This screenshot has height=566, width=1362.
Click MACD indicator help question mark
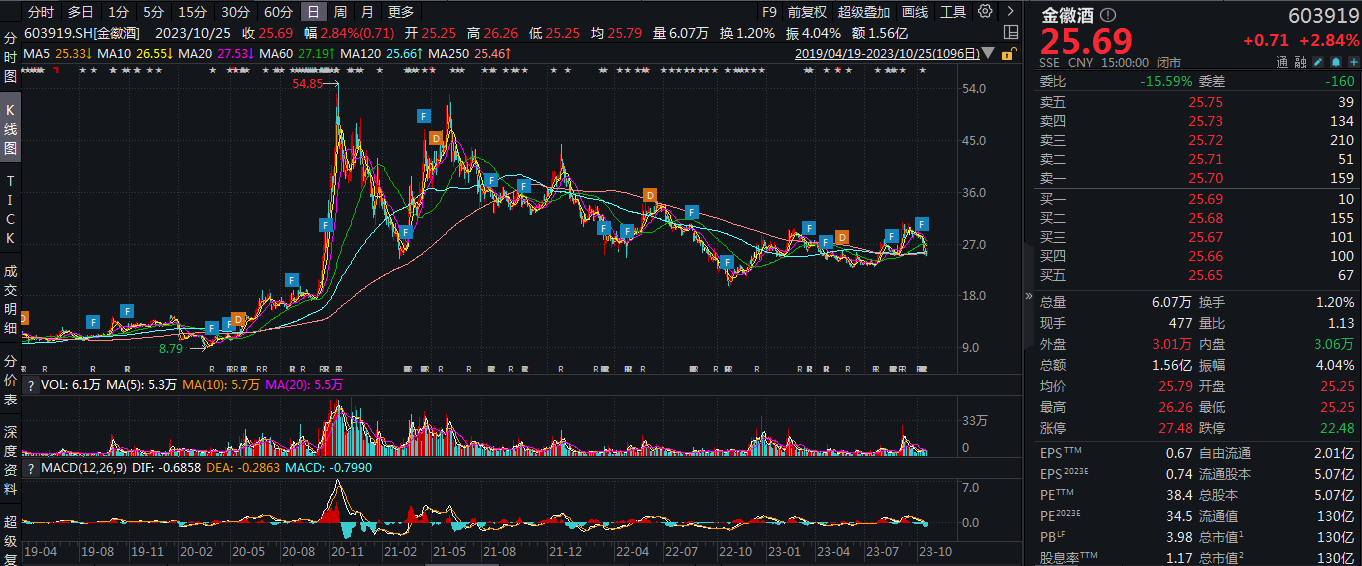[x=30, y=468]
